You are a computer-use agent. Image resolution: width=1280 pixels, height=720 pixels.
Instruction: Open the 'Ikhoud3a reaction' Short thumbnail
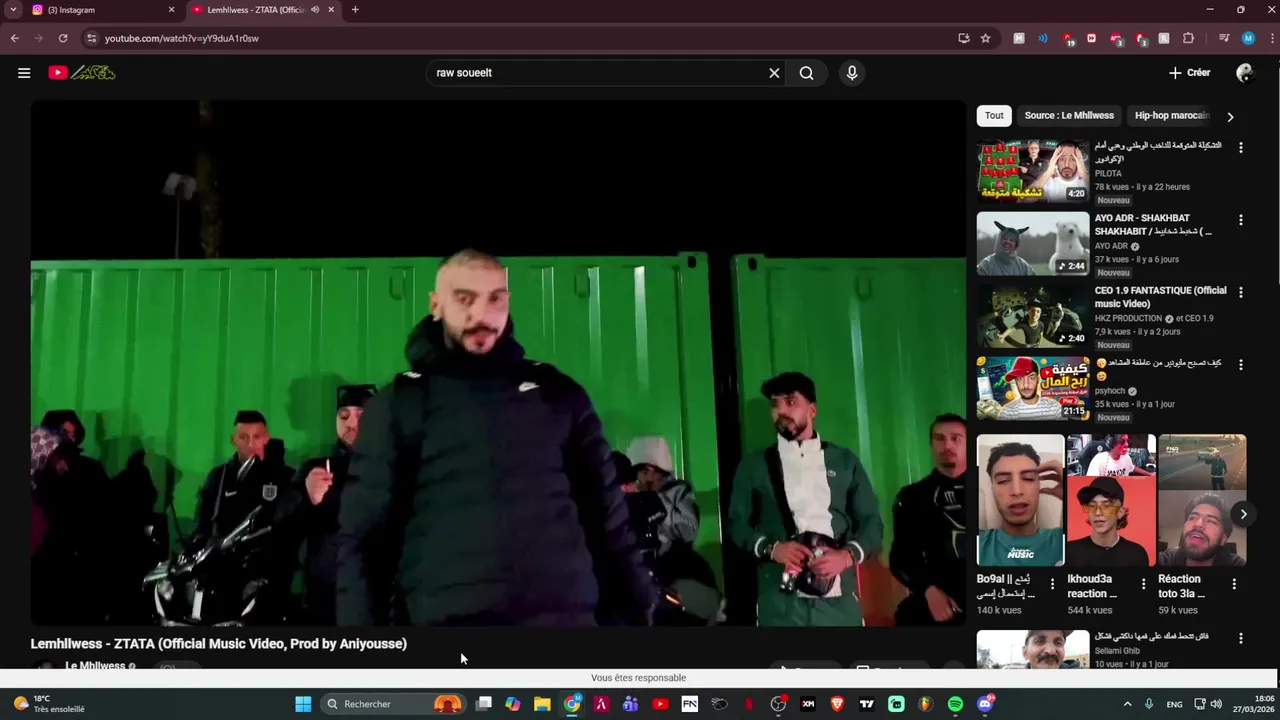(x=1111, y=500)
